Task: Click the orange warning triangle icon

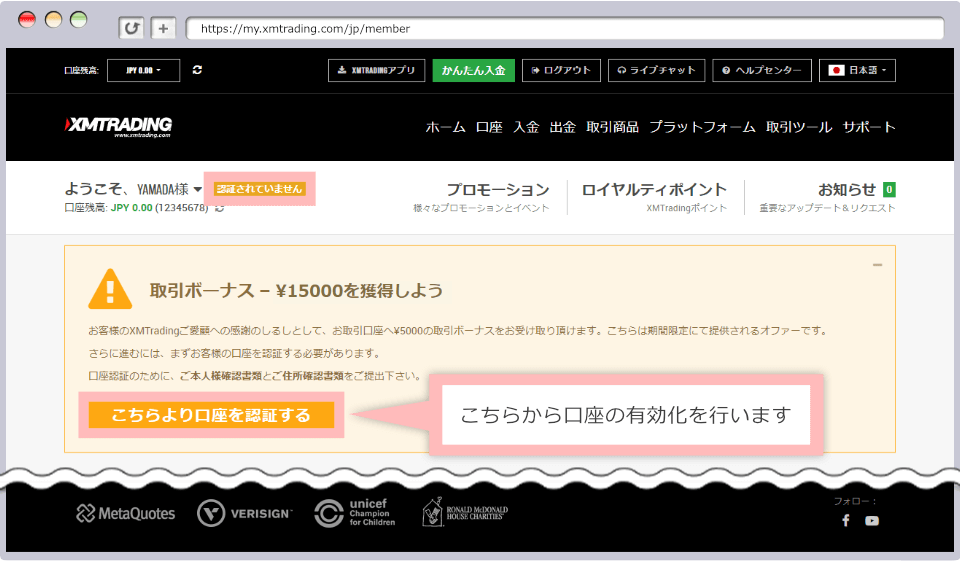Action: coord(110,289)
